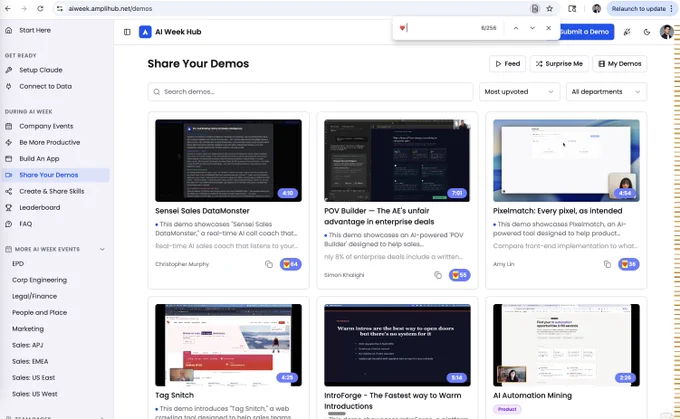
Task: Open the Most upvoted sort dropdown
Action: click(x=519, y=92)
